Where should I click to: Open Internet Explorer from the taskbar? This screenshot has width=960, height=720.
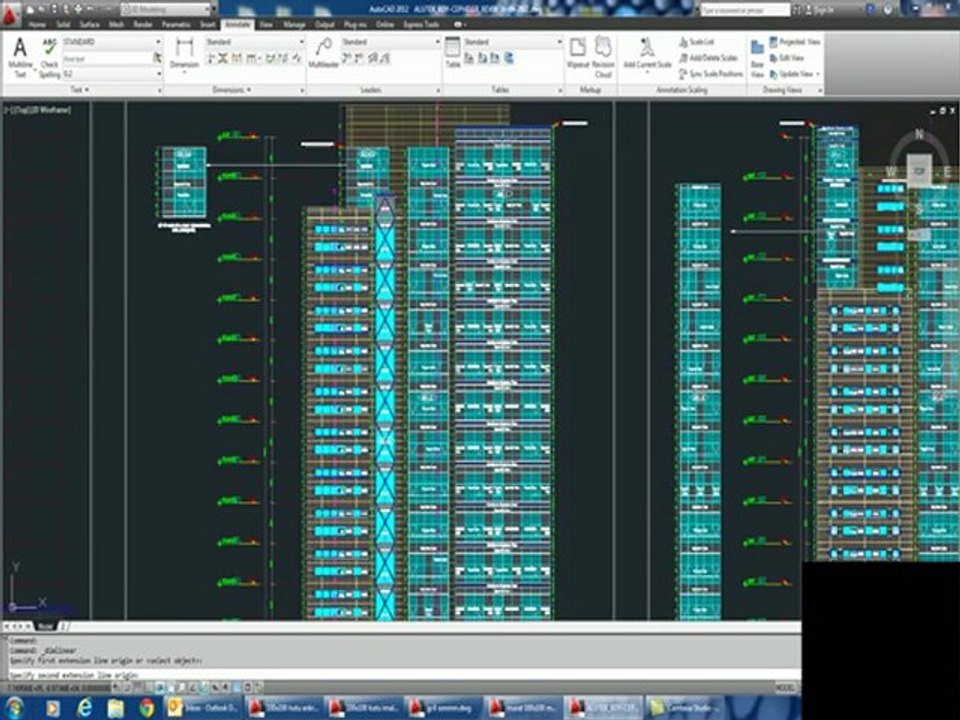[84, 708]
